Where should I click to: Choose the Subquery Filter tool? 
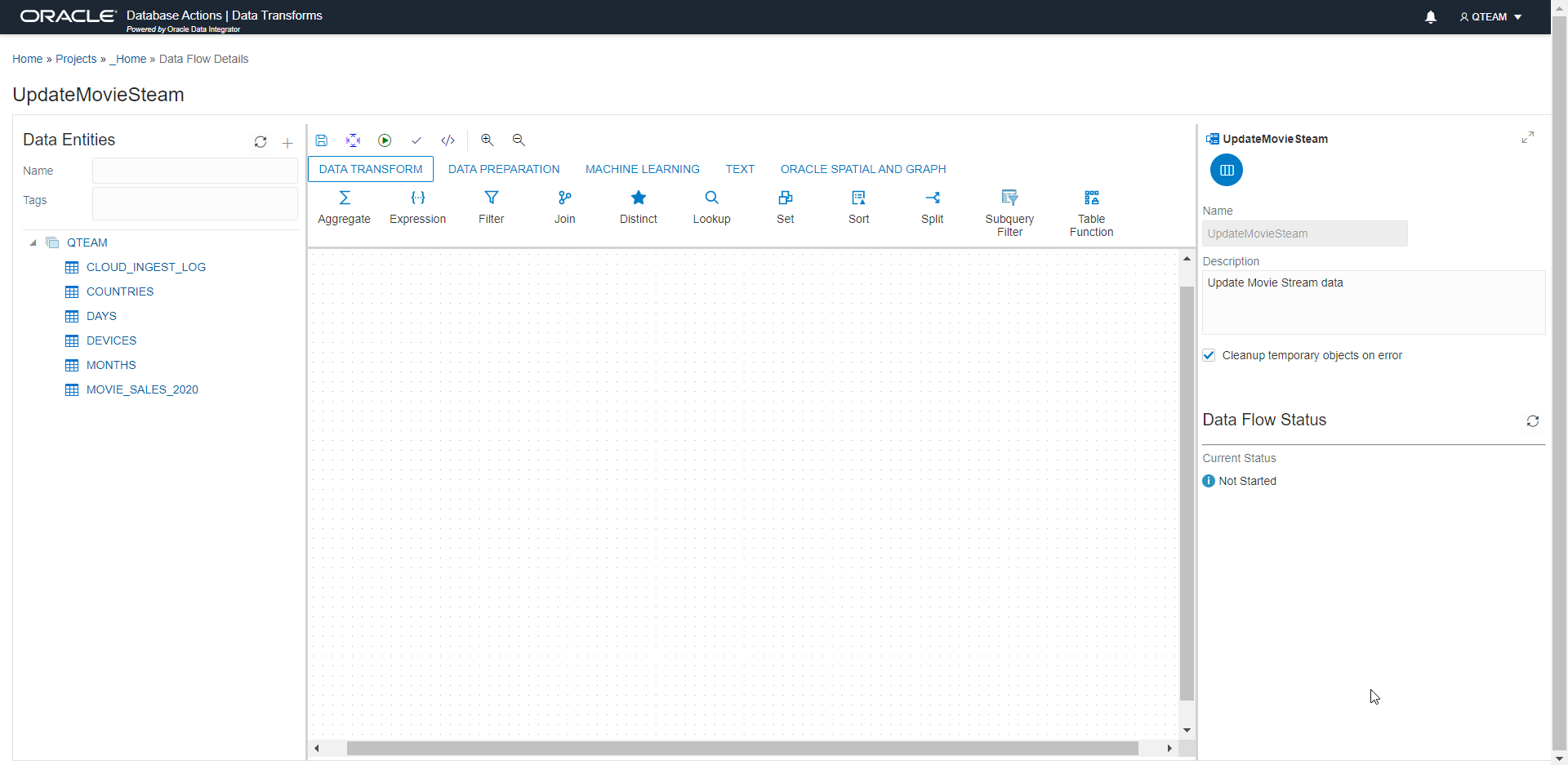pos(1010,214)
